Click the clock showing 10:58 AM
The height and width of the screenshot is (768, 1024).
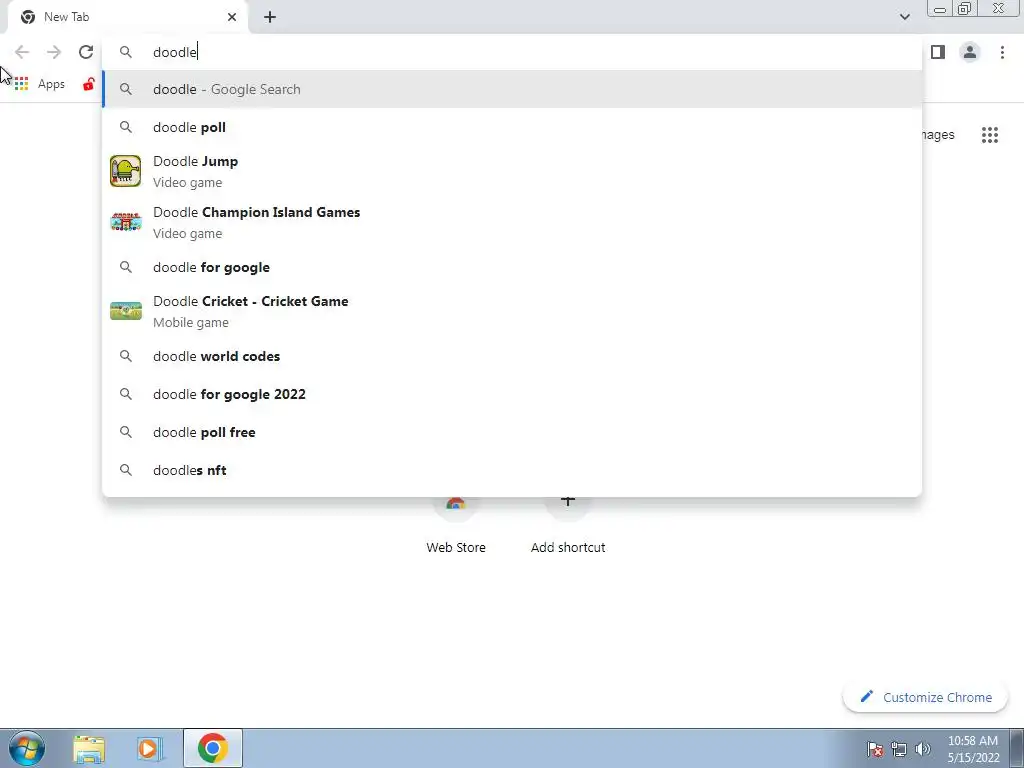[x=973, y=748]
